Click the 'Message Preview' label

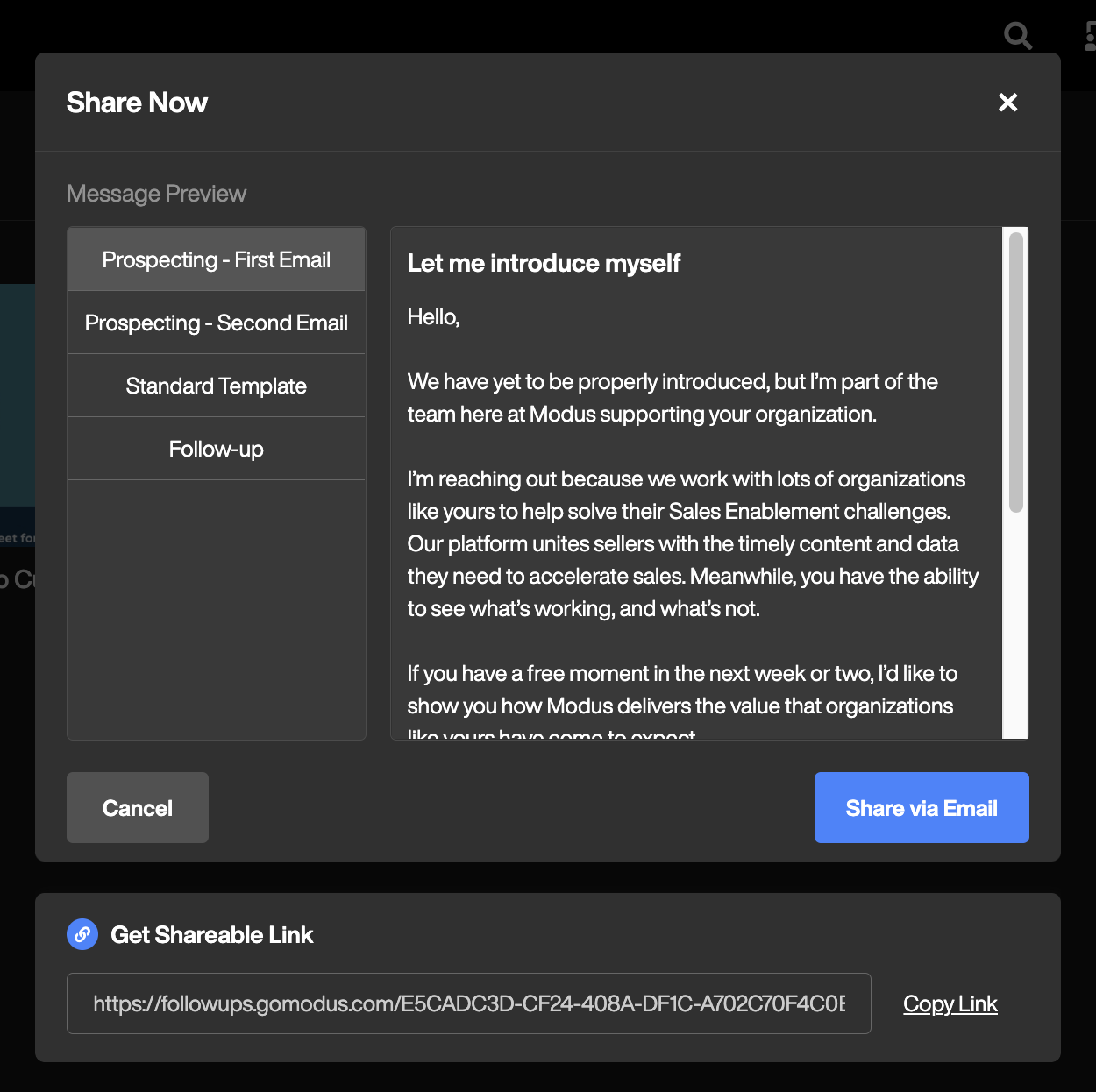156,194
